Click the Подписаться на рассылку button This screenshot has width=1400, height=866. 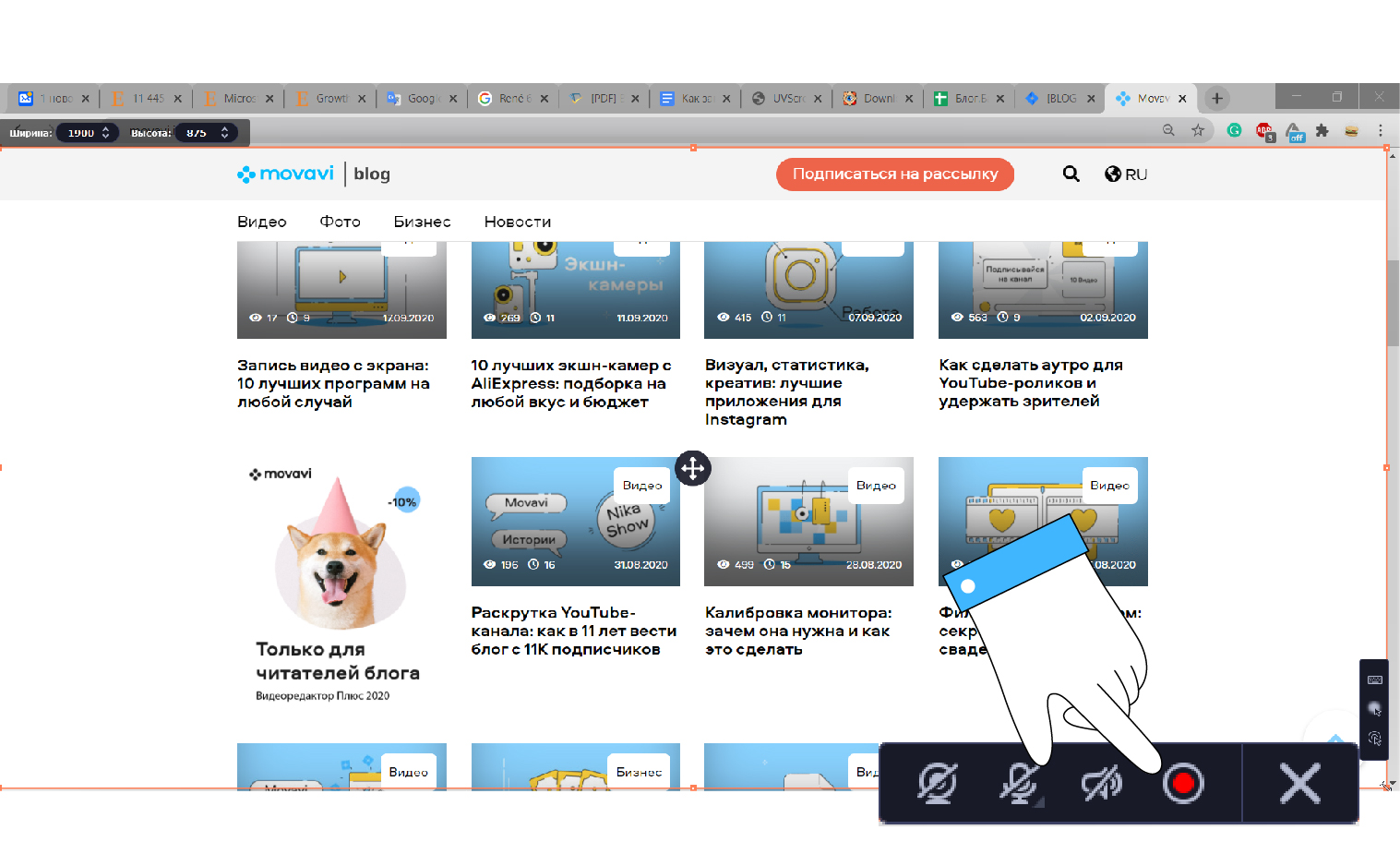point(895,174)
